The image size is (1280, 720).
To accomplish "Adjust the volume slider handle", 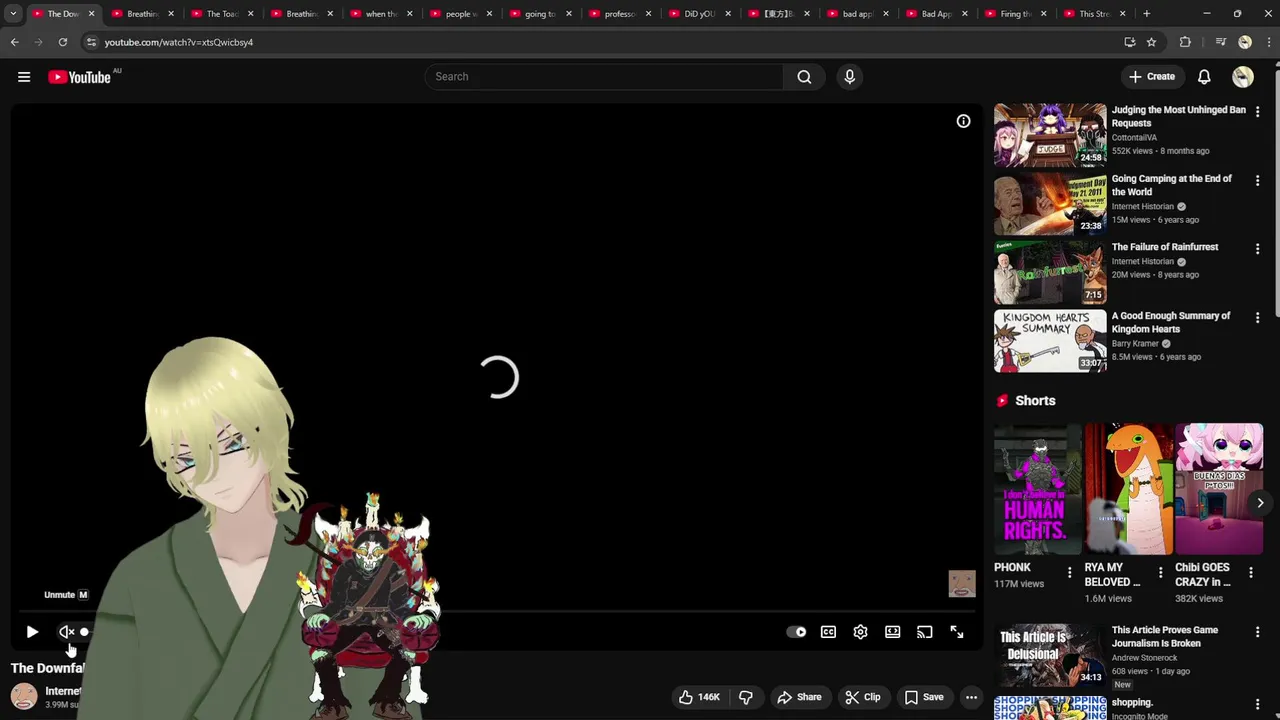I will 84,632.
